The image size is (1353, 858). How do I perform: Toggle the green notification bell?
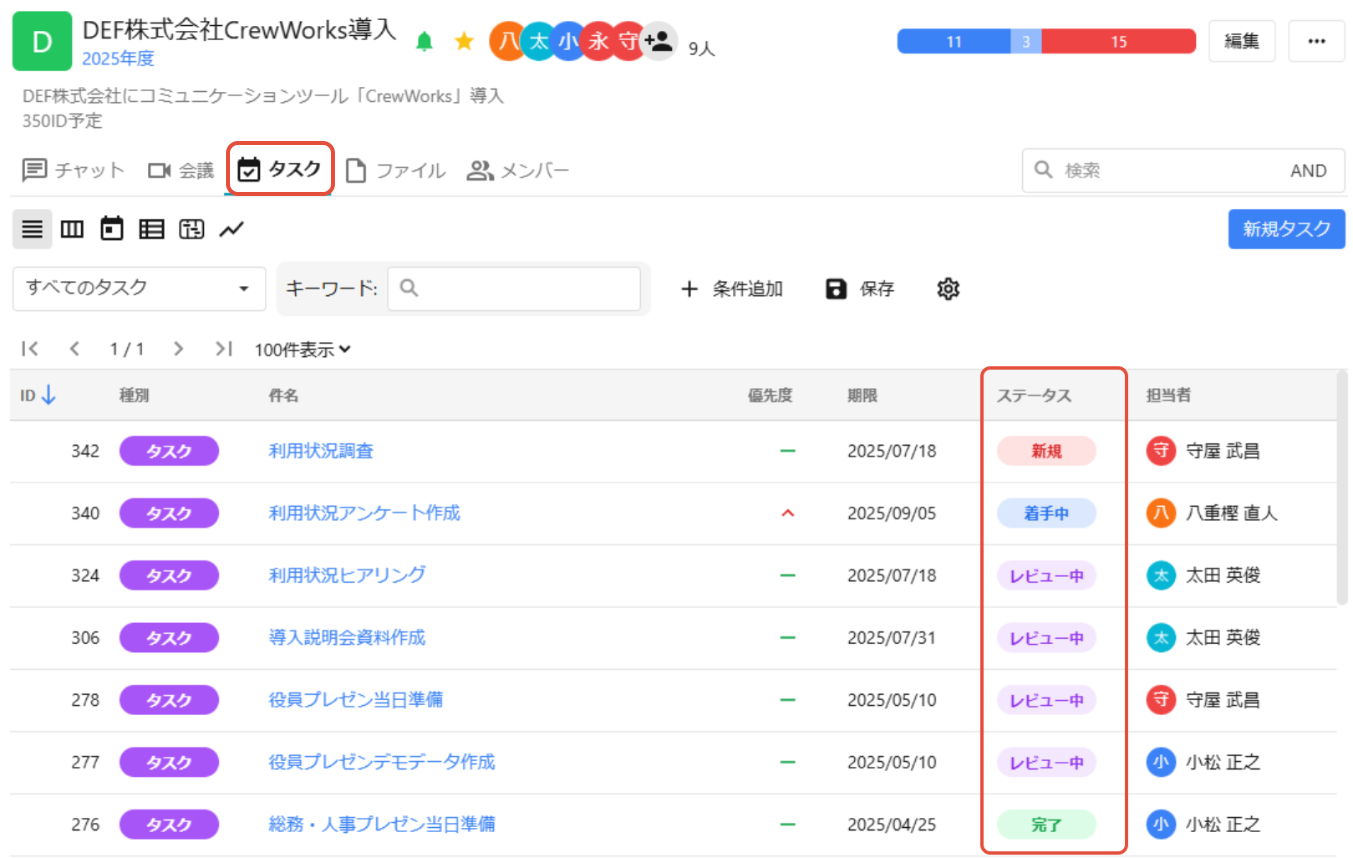[425, 41]
